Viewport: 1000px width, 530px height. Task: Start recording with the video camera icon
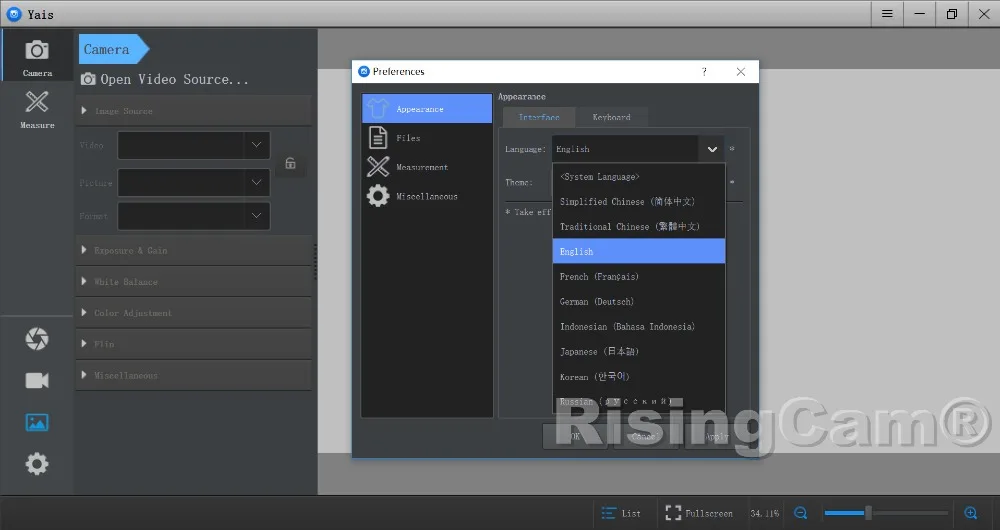(37, 381)
